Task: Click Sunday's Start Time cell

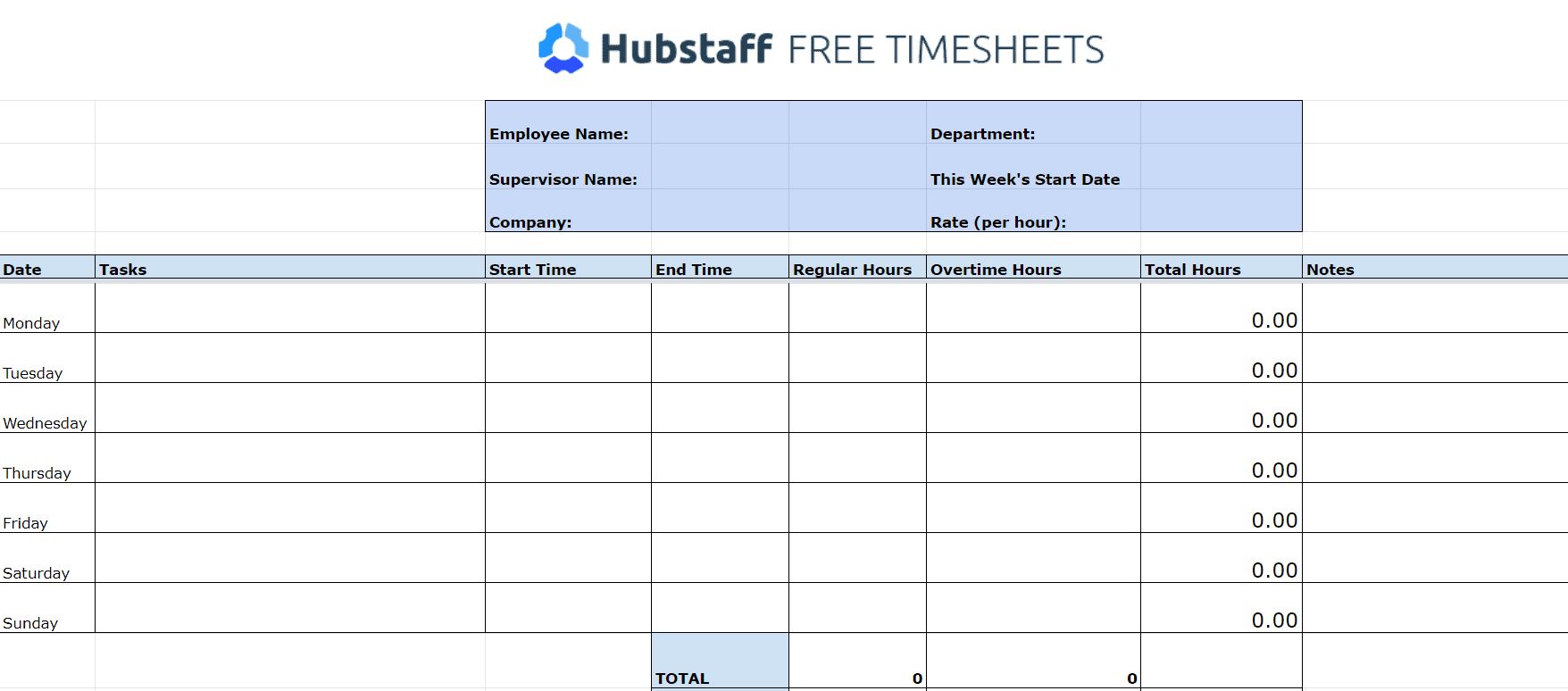Action: coord(568,608)
